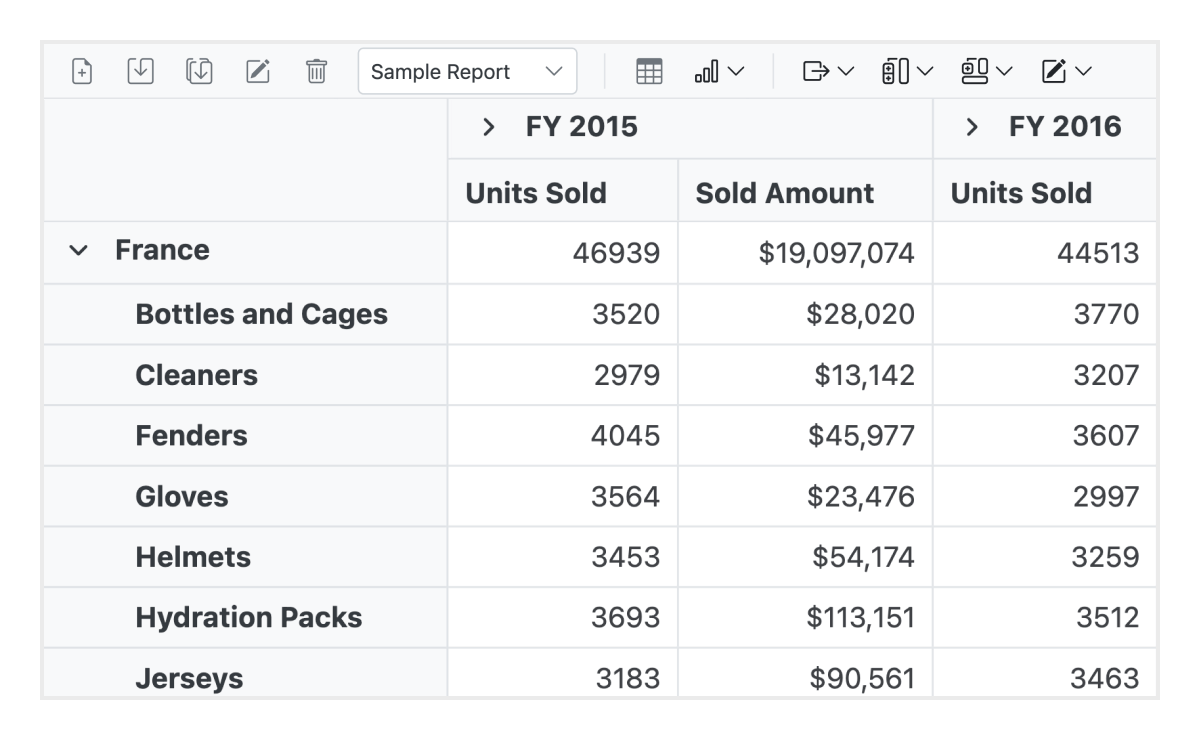The image size is (1200, 740).
Task: Expand the FY 2015 column group
Action: [488, 127]
